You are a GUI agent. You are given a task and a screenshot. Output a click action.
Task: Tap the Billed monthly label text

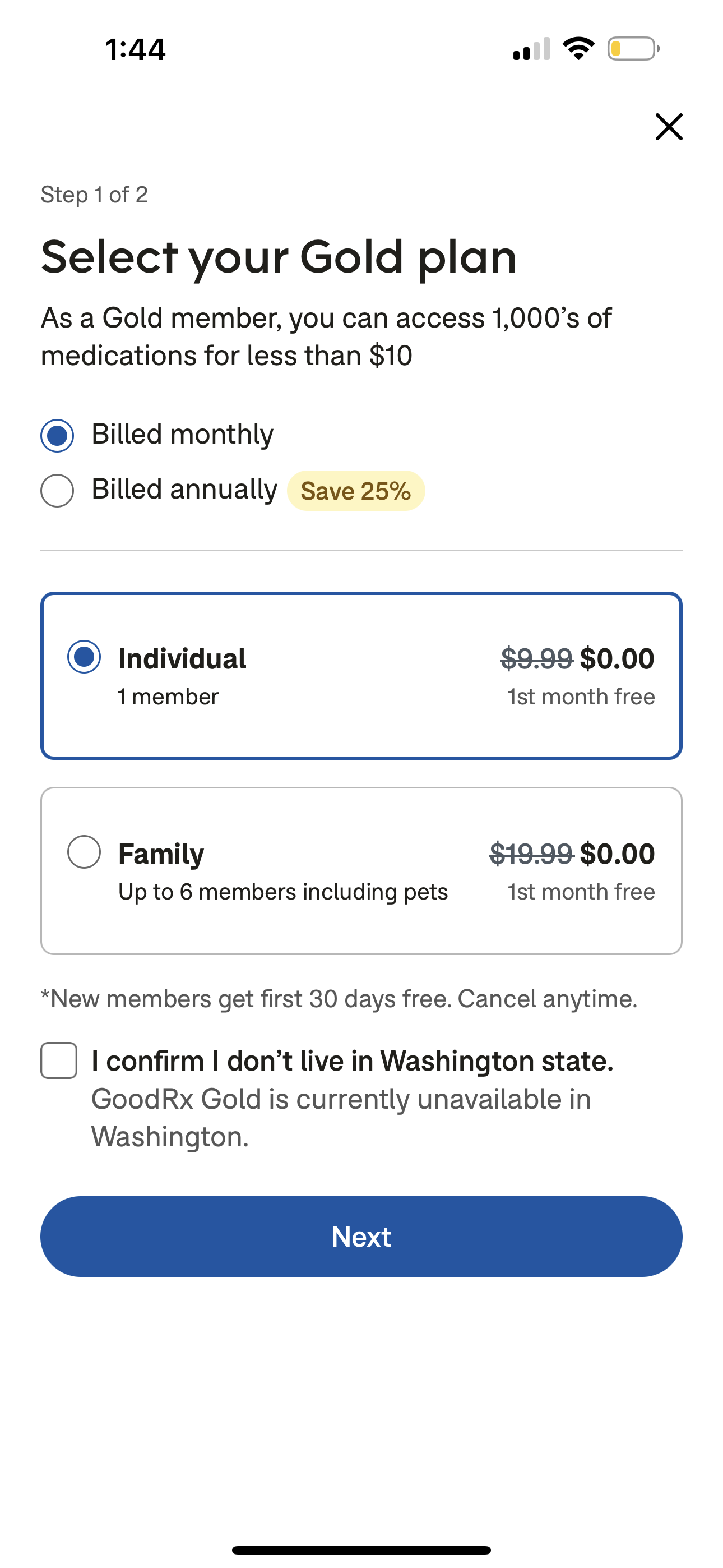tap(183, 435)
